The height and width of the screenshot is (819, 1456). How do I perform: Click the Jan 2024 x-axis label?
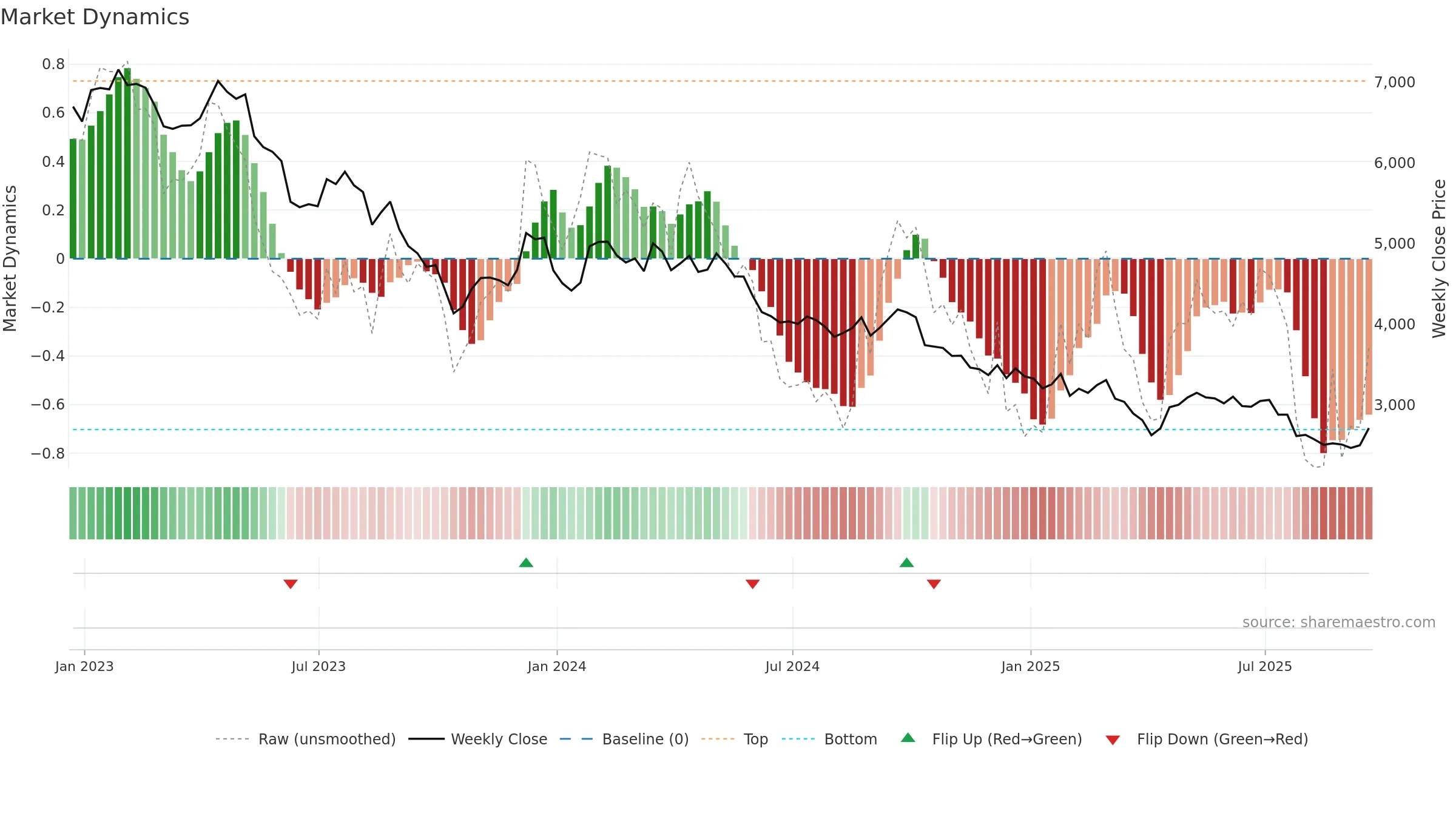tap(557, 666)
